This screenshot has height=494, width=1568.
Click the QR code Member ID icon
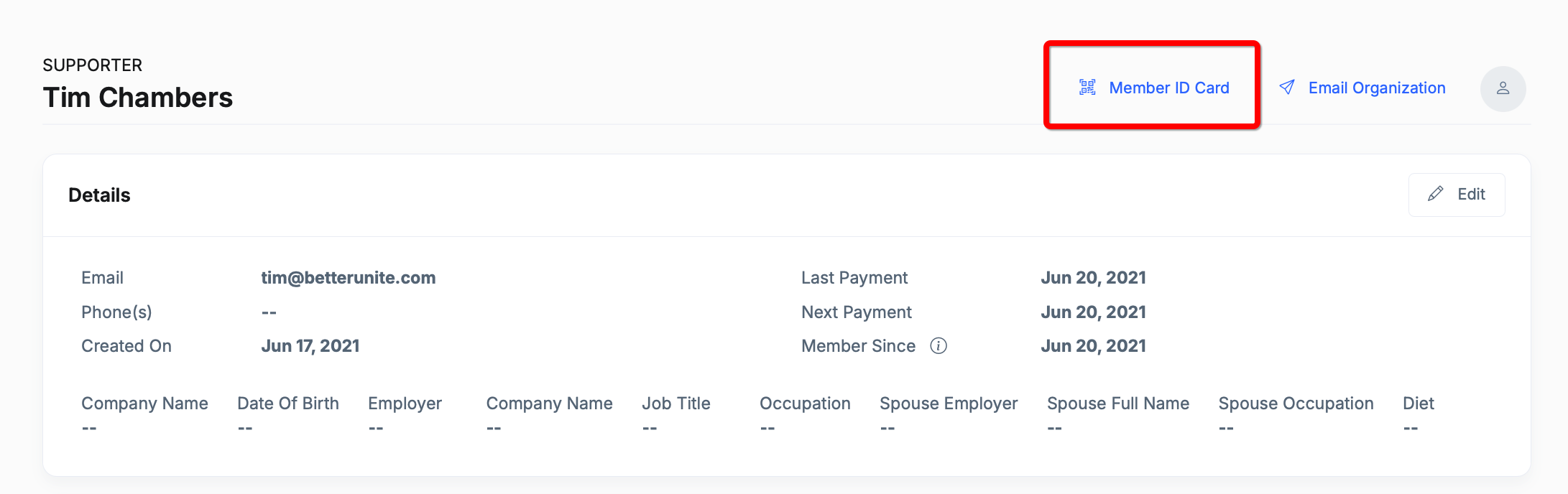[1087, 88]
